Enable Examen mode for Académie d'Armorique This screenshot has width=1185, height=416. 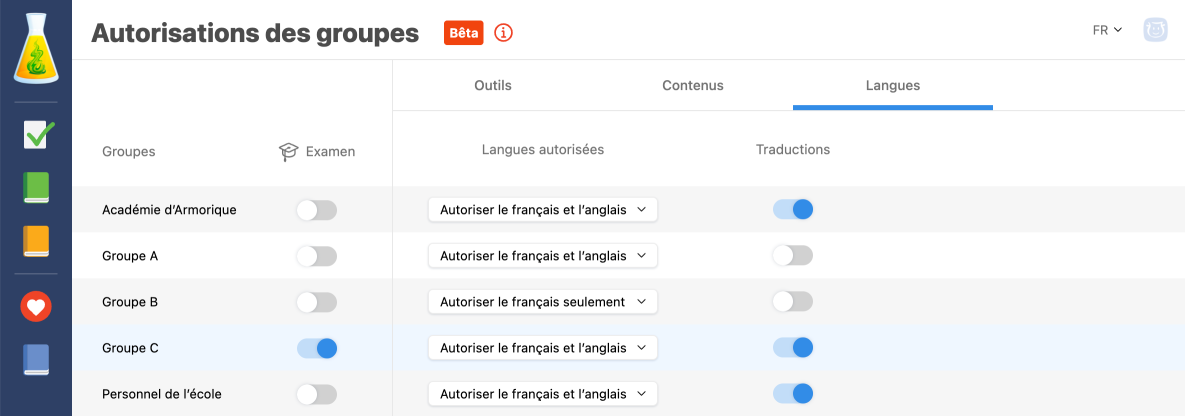(317, 210)
